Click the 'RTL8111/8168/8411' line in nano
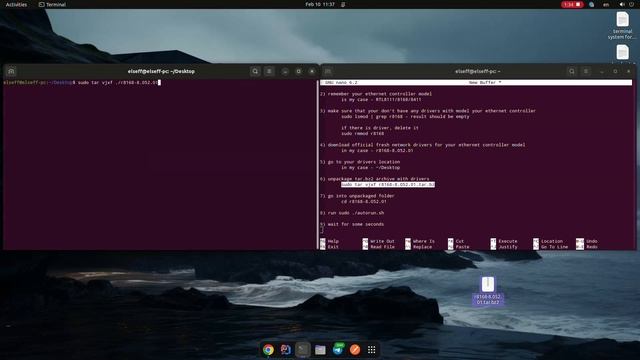640x360 pixels. coord(381,100)
